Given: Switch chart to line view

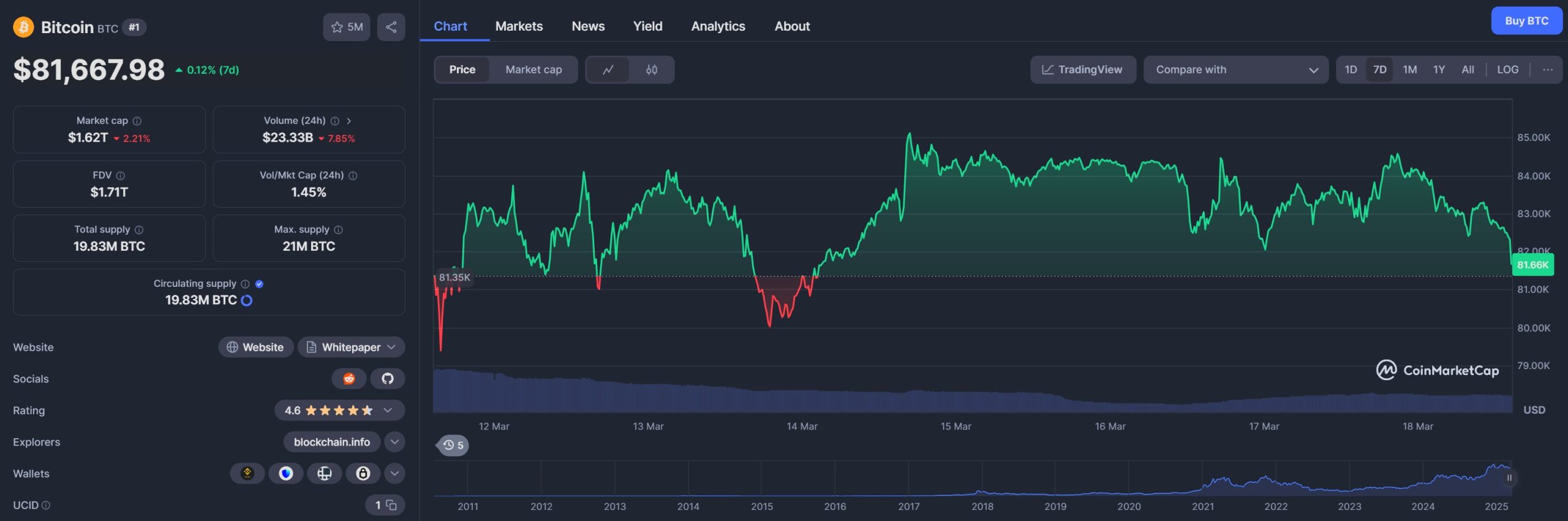Looking at the screenshot, I should (x=608, y=70).
